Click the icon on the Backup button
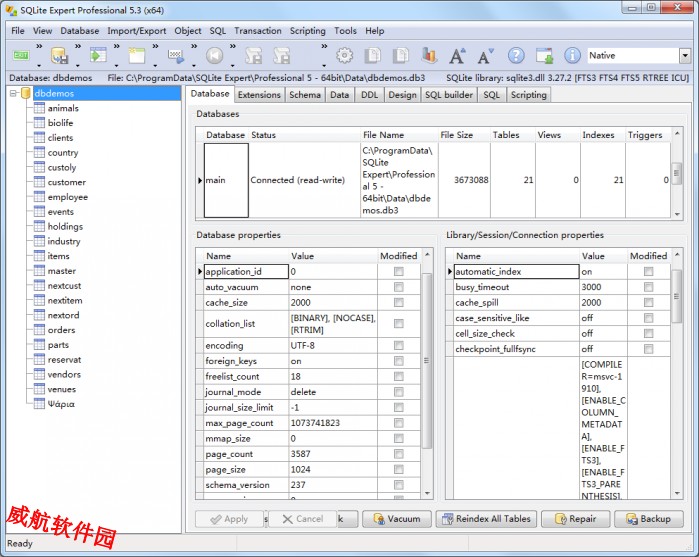 [632, 519]
